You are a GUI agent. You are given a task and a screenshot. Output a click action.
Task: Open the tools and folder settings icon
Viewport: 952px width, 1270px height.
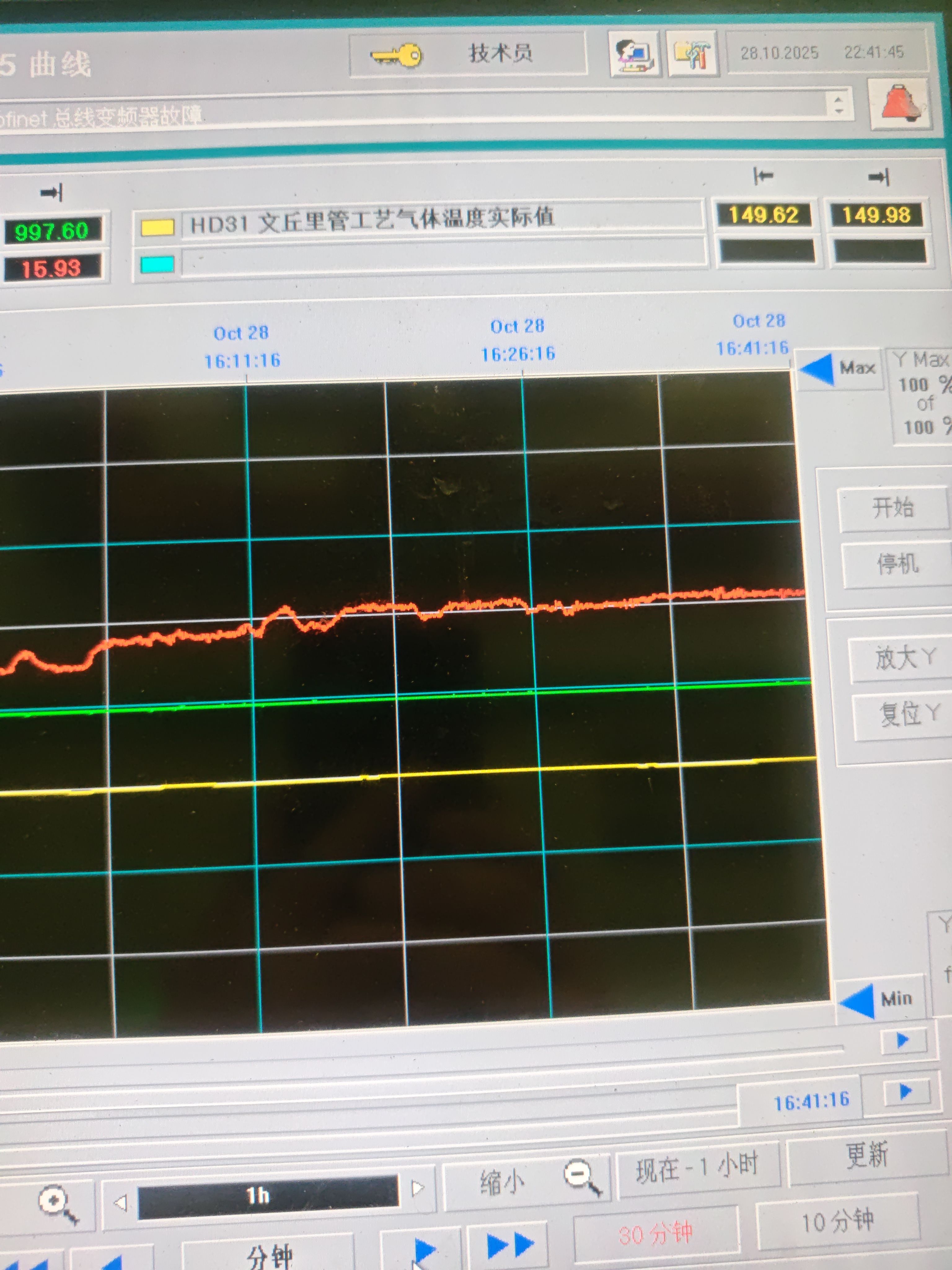click(692, 53)
